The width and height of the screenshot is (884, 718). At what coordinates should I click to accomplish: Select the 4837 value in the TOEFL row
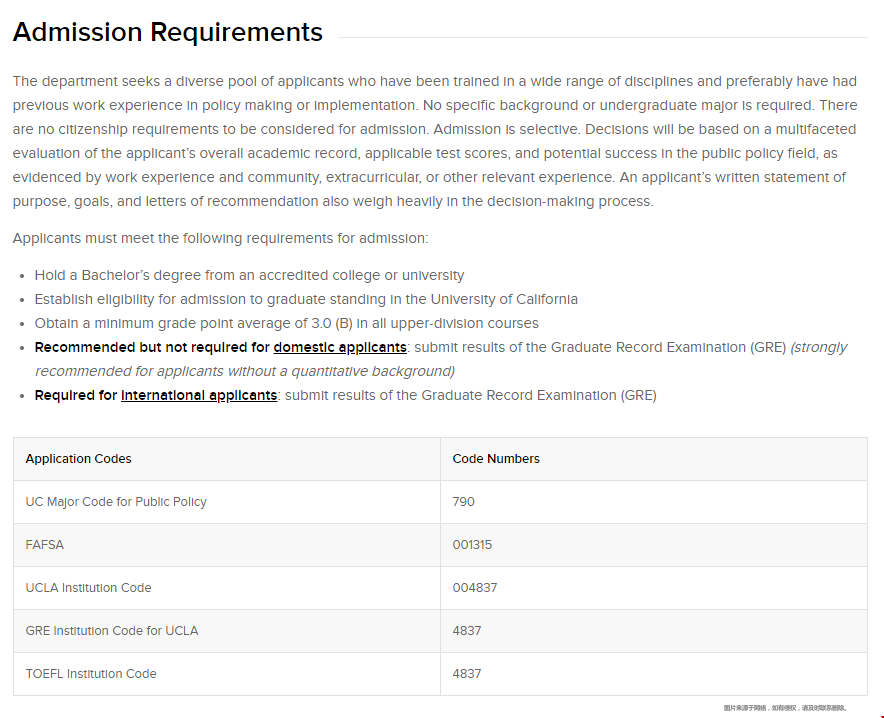coord(467,673)
